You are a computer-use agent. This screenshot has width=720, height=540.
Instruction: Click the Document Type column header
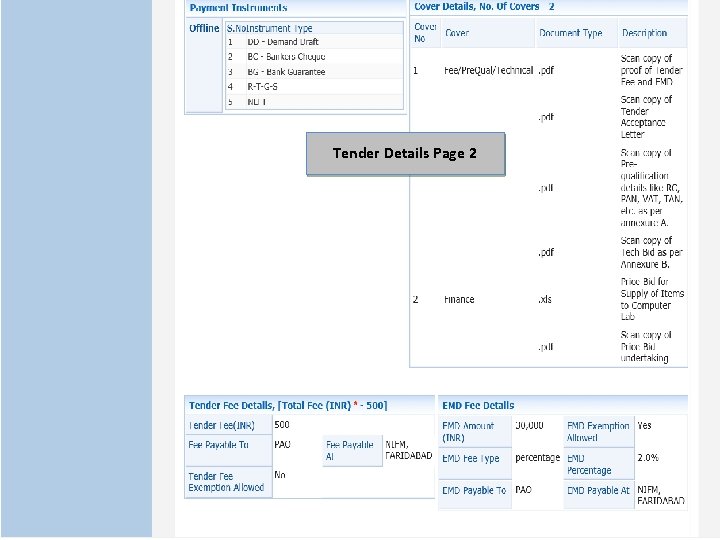[x=570, y=33]
